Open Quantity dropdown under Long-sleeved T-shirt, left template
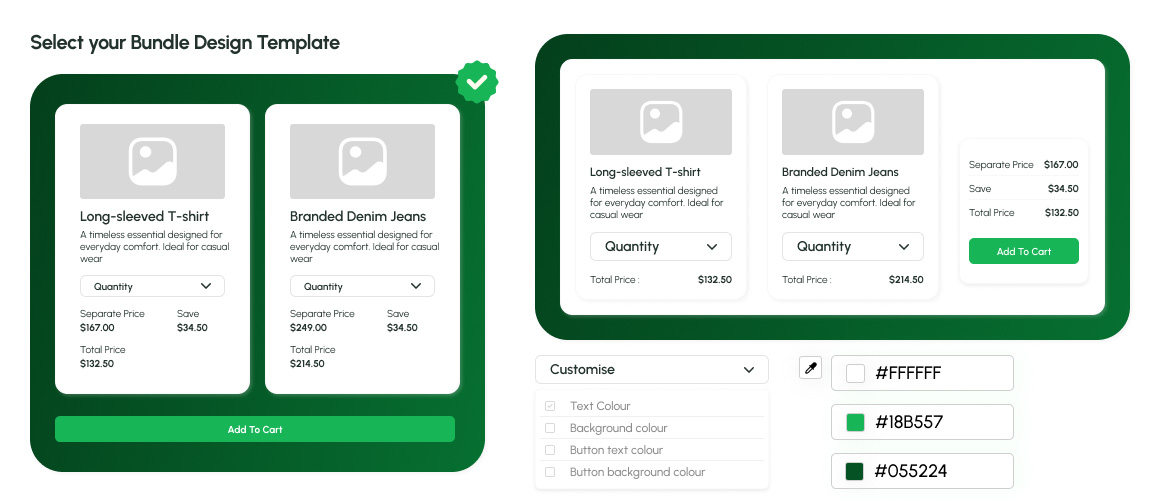 [x=152, y=286]
